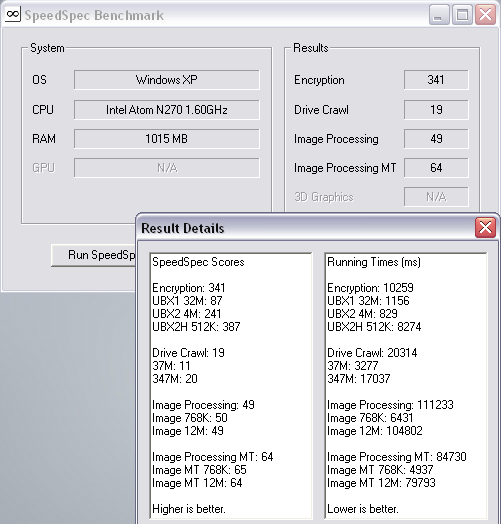Viewport: 501px width, 524px height.
Task: Select the Encryption result value 341
Action: coord(436,80)
